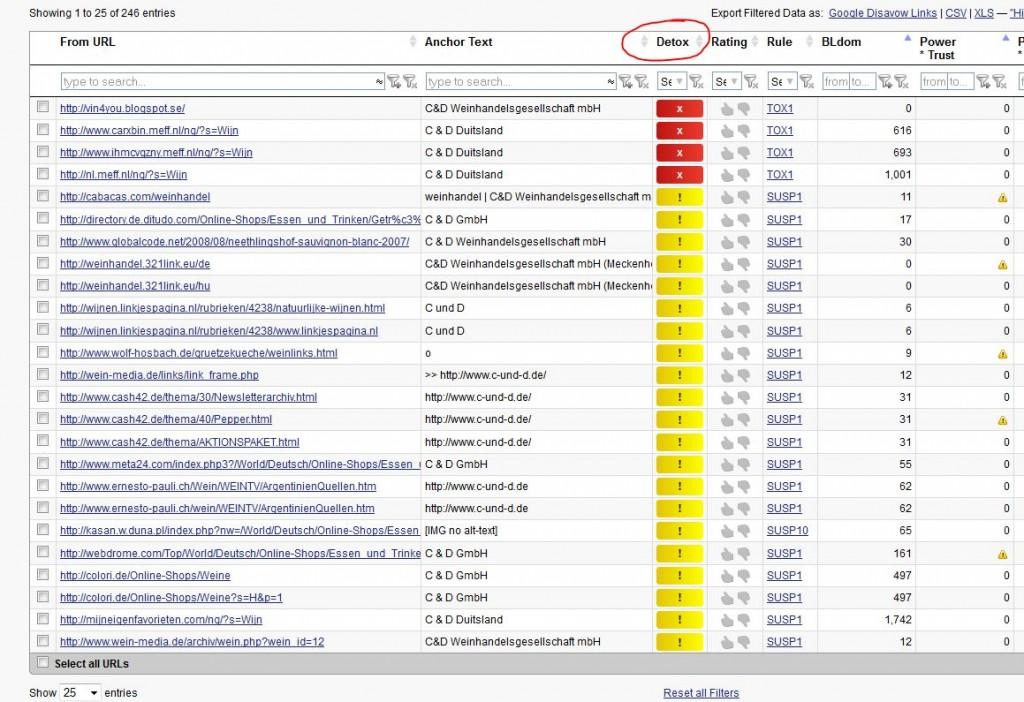1024x702 pixels.
Task: Open the SUSP10 rule link
Action: [x=787, y=531]
